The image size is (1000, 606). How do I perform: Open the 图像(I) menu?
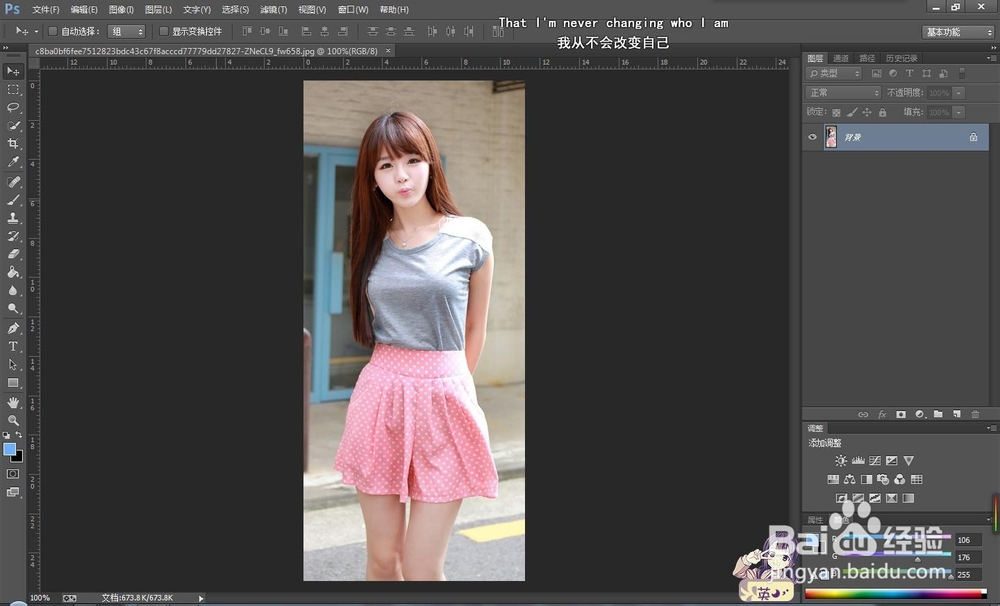coord(121,10)
